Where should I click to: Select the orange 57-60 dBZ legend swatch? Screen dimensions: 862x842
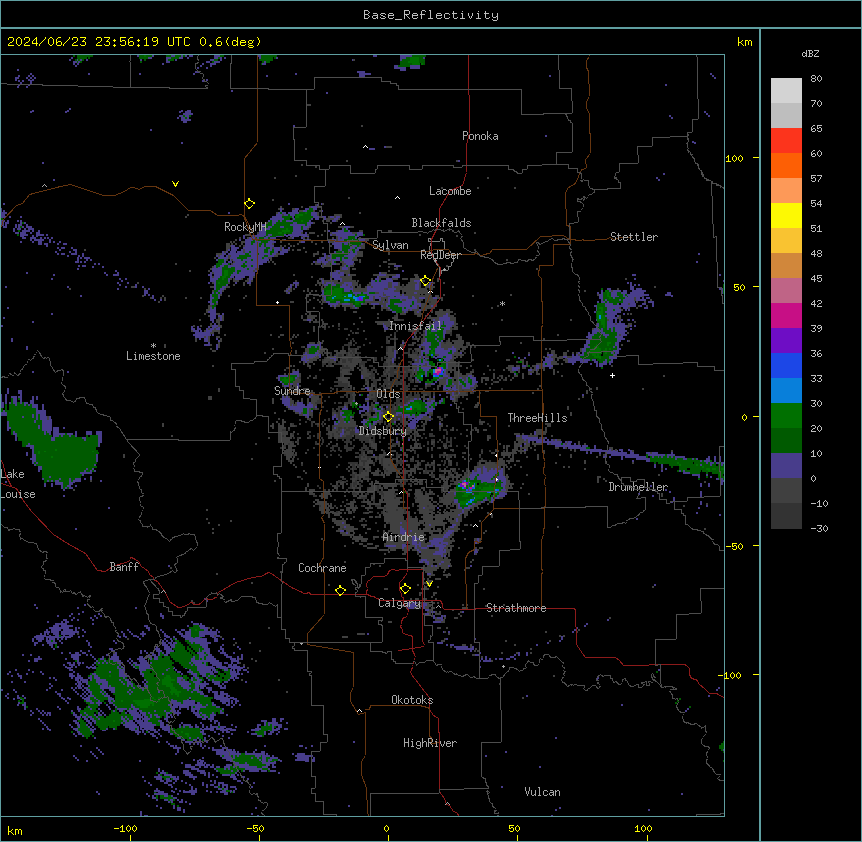[x=786, y=165]
